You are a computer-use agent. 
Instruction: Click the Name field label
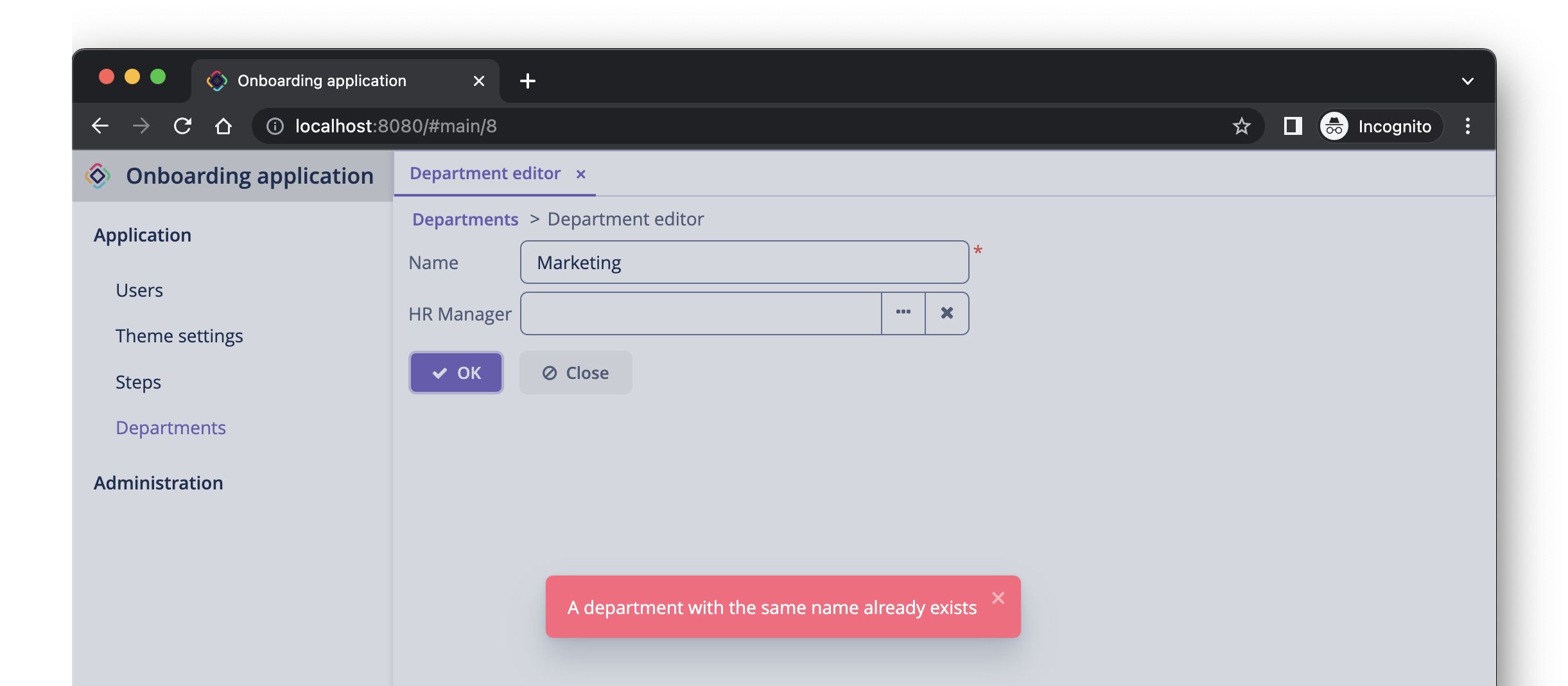tap(433, 263)
